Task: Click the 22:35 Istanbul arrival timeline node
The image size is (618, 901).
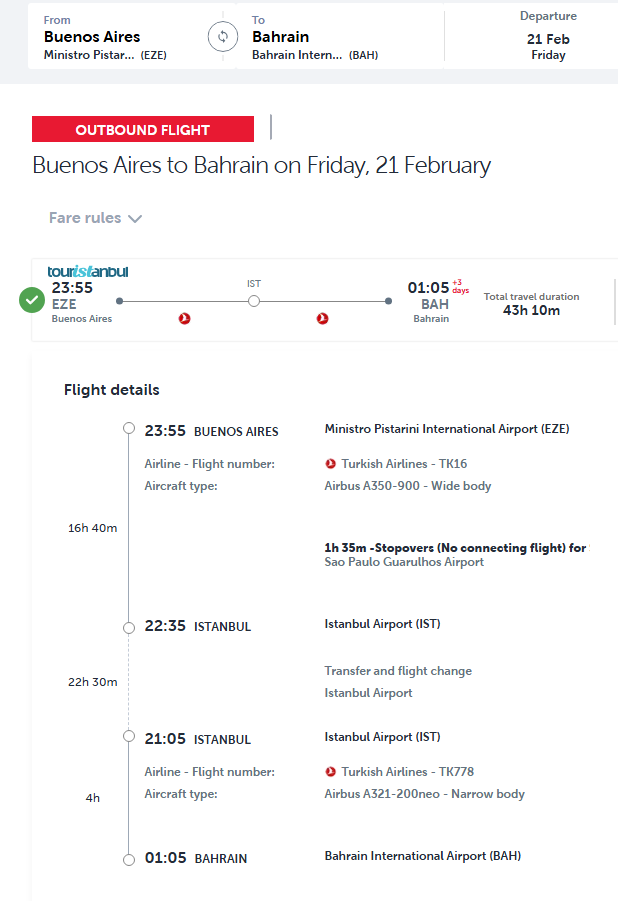Action: click(129, 627)
